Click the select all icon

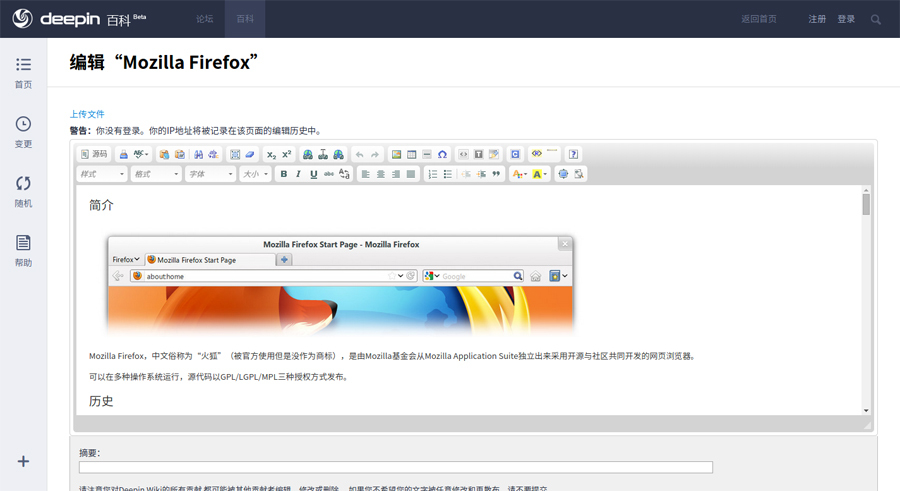(235, 154)
